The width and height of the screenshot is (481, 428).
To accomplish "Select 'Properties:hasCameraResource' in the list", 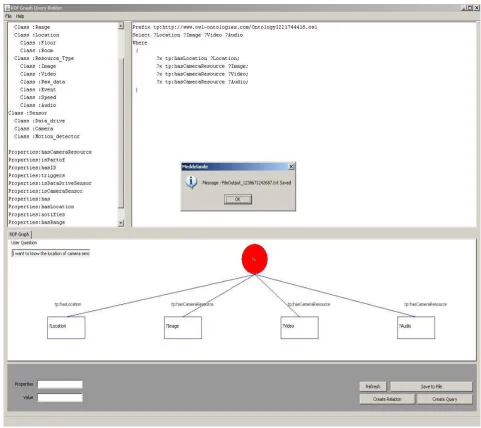I will point(50,152).
